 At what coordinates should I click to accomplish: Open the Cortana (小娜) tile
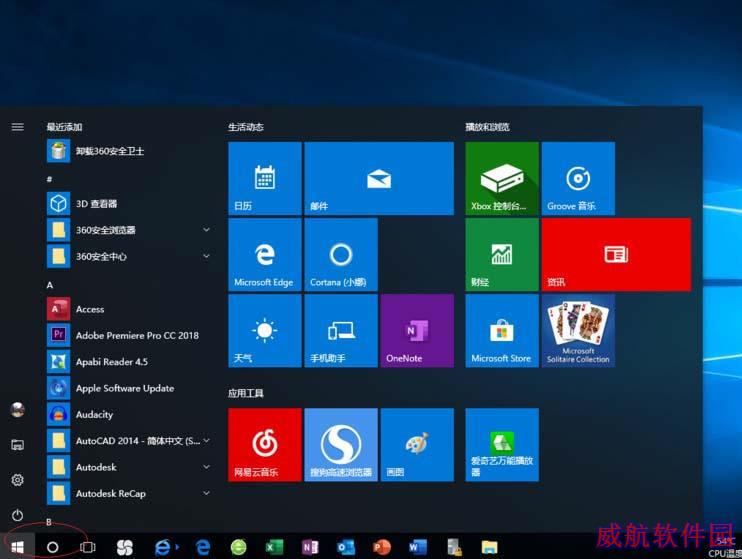click(341, 254)
